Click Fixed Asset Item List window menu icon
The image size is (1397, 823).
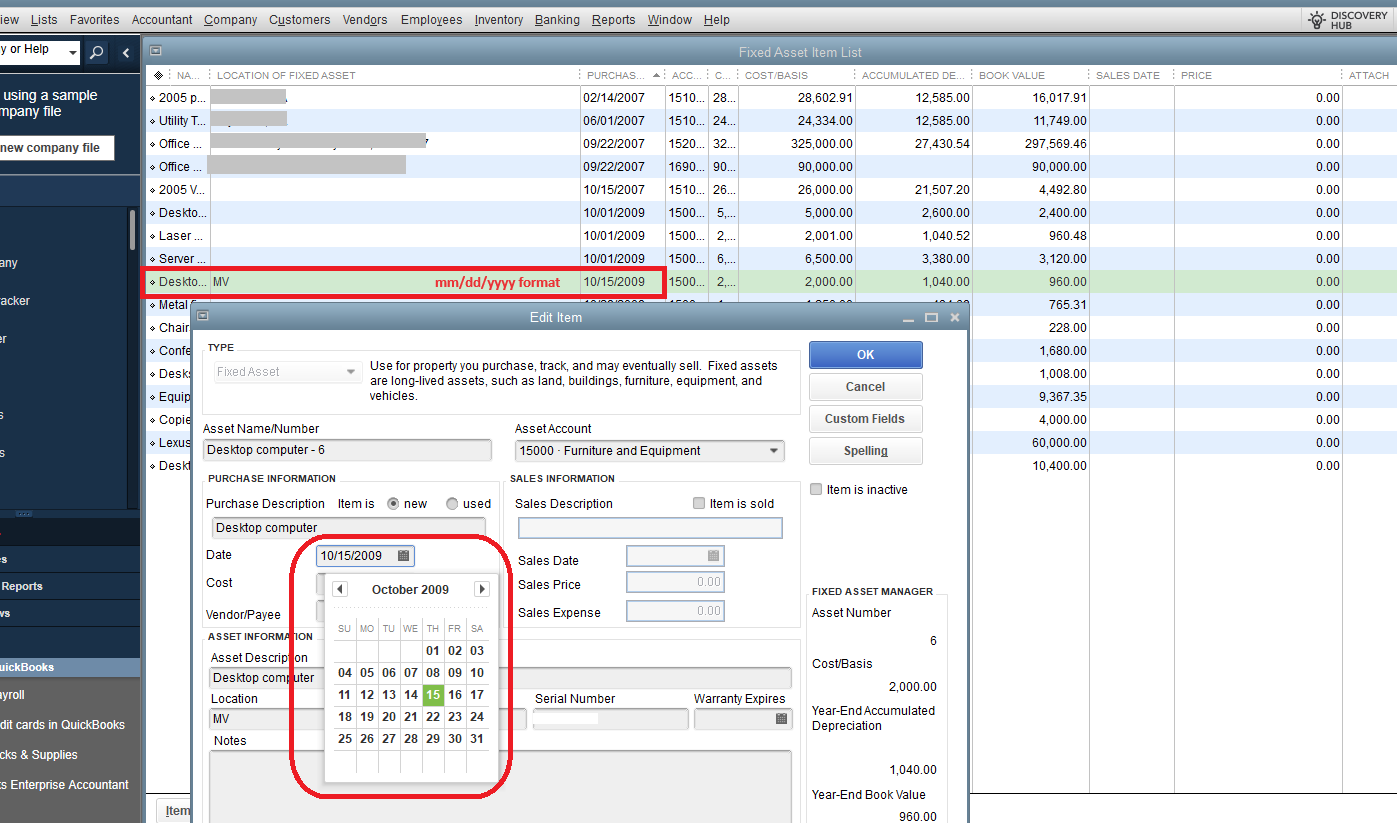[x=156, y=51]
